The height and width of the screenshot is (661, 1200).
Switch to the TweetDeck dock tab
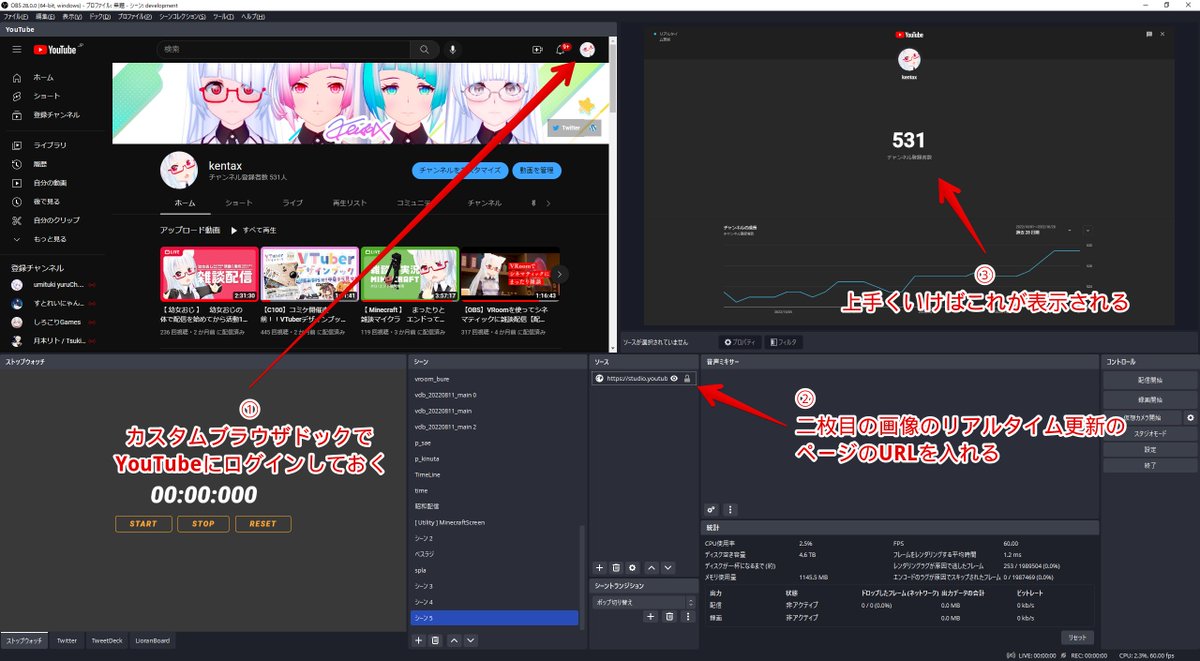click(x=106, y=640)
